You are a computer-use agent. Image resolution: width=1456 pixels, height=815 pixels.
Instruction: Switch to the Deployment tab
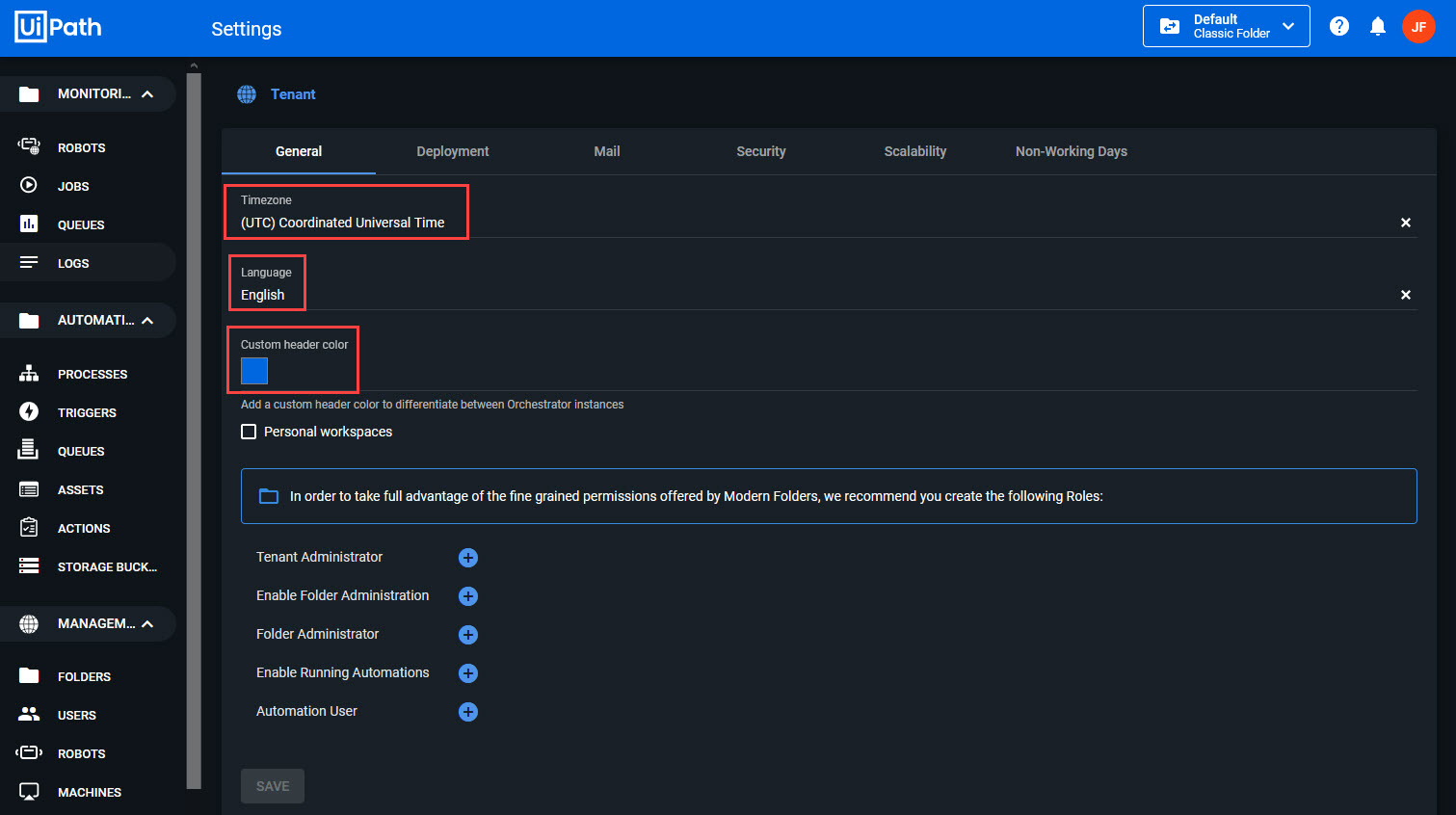tap(453, 151)
